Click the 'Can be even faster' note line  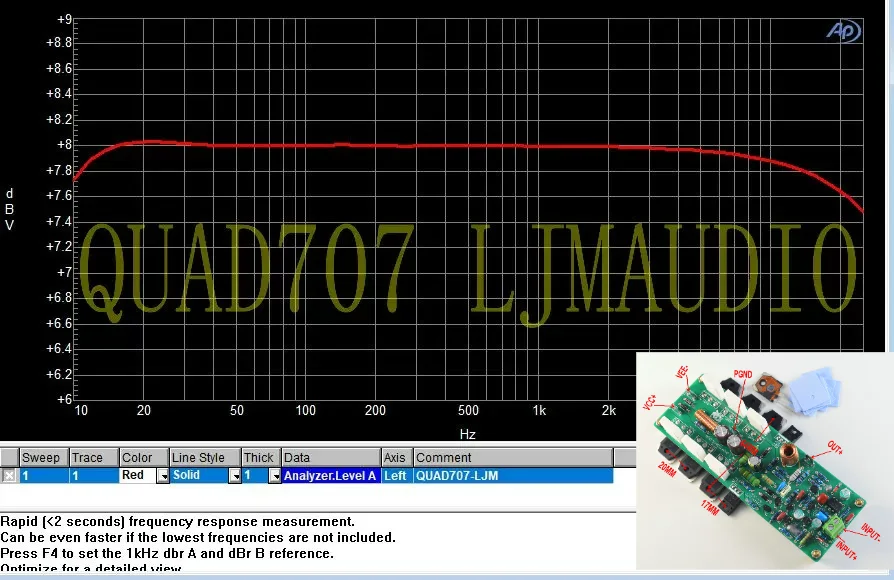point(198,537)
